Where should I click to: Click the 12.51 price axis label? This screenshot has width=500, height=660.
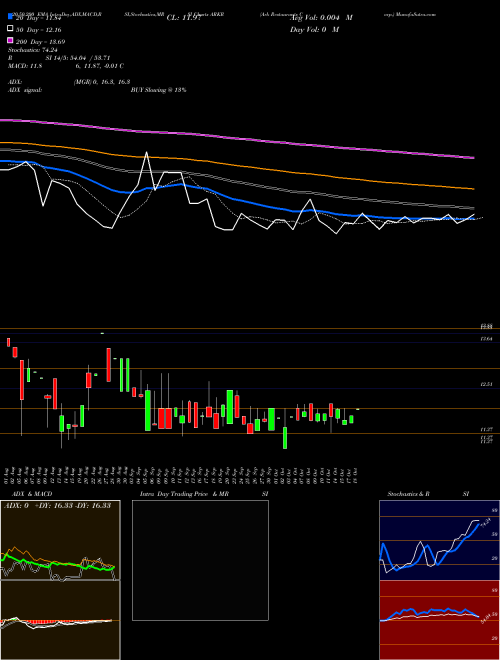point(487,384)
